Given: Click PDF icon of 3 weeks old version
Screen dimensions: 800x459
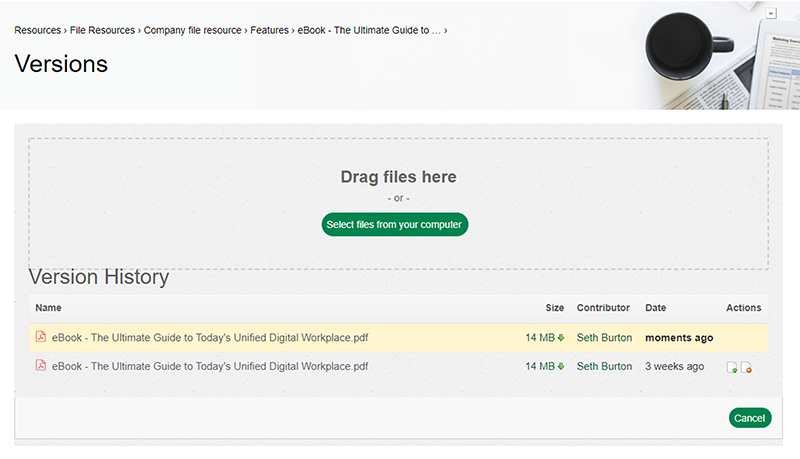Looking at the screenshot, I should [41, 366].
